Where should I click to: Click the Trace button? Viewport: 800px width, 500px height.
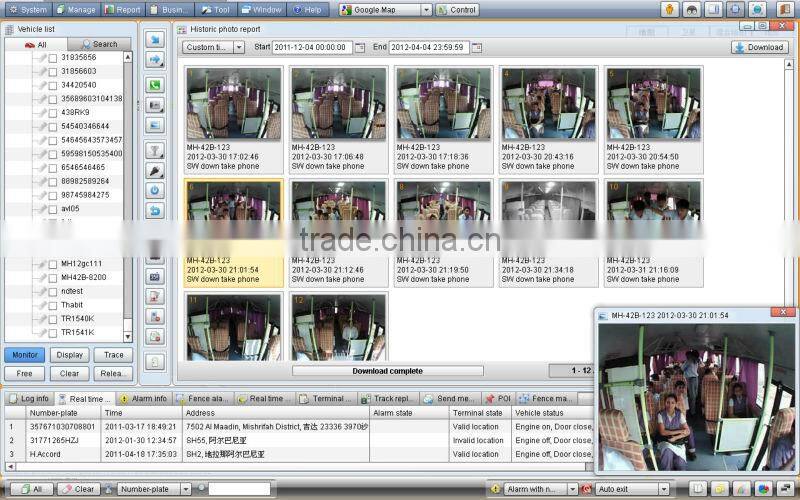113,355
